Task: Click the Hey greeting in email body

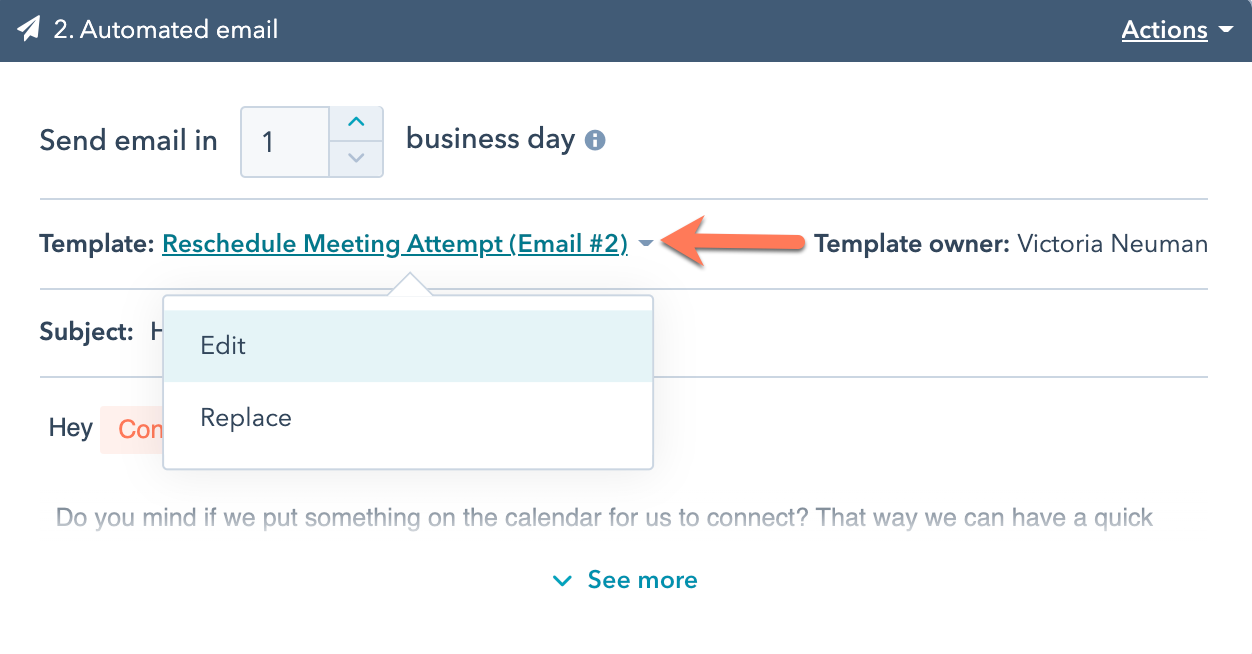Action: tap(71, 429)
